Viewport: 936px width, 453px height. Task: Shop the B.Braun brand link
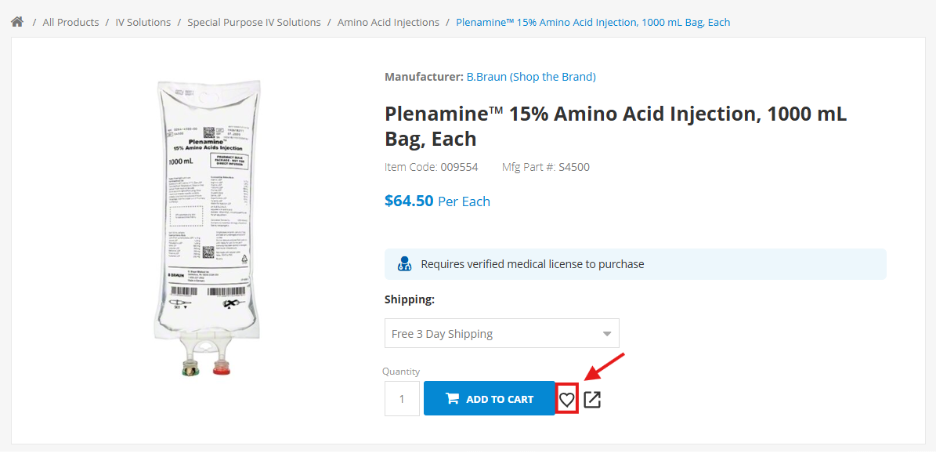(x=531, y=77)
